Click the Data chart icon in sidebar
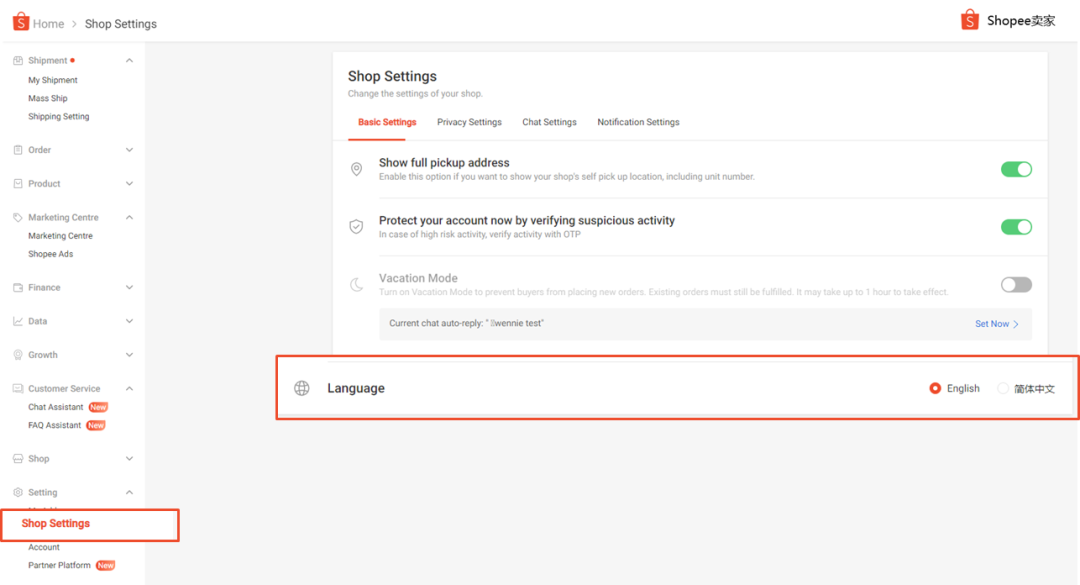The image size is (1080, 585). (x=18, y=322)
